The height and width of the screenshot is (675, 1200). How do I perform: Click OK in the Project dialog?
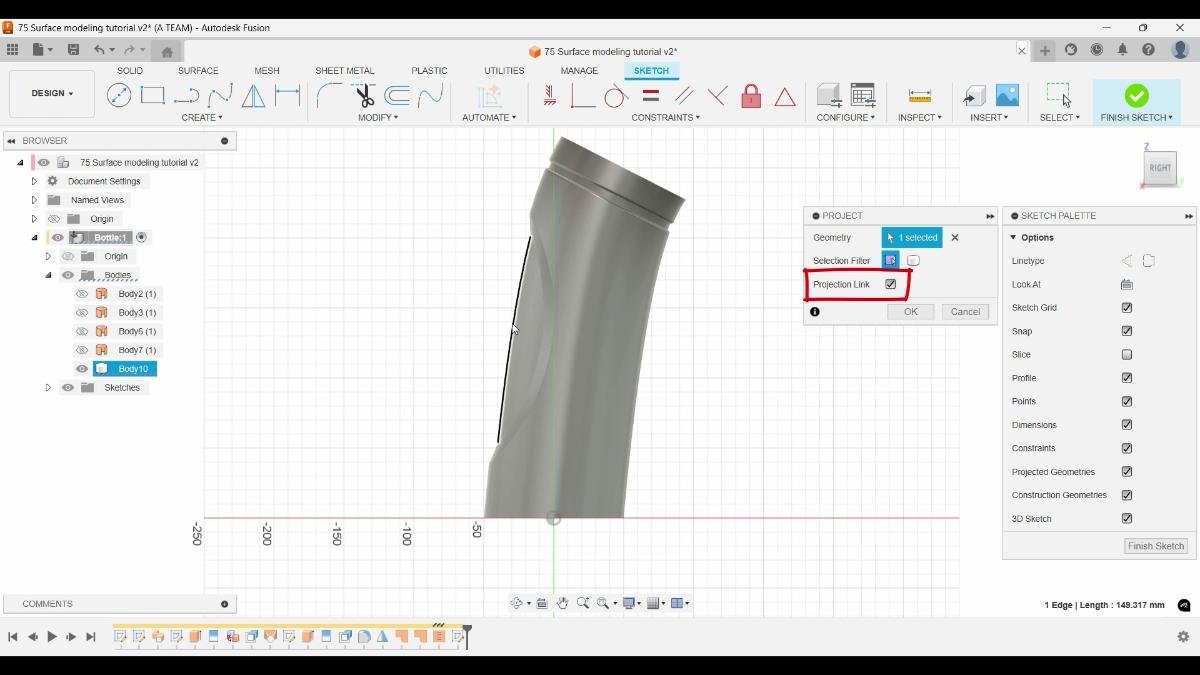[911, 312]
